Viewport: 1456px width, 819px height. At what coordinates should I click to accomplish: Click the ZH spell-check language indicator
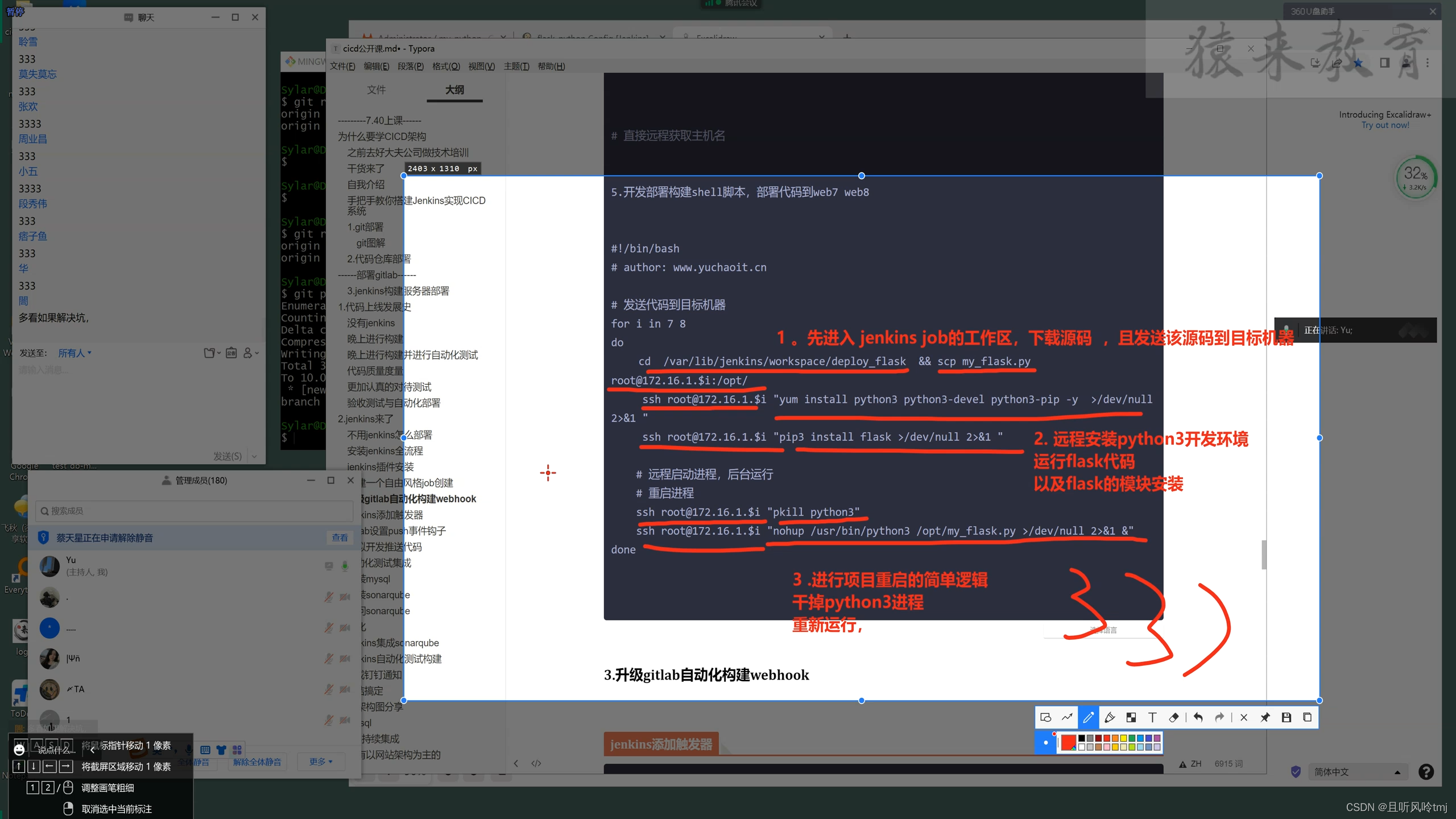1190,764
